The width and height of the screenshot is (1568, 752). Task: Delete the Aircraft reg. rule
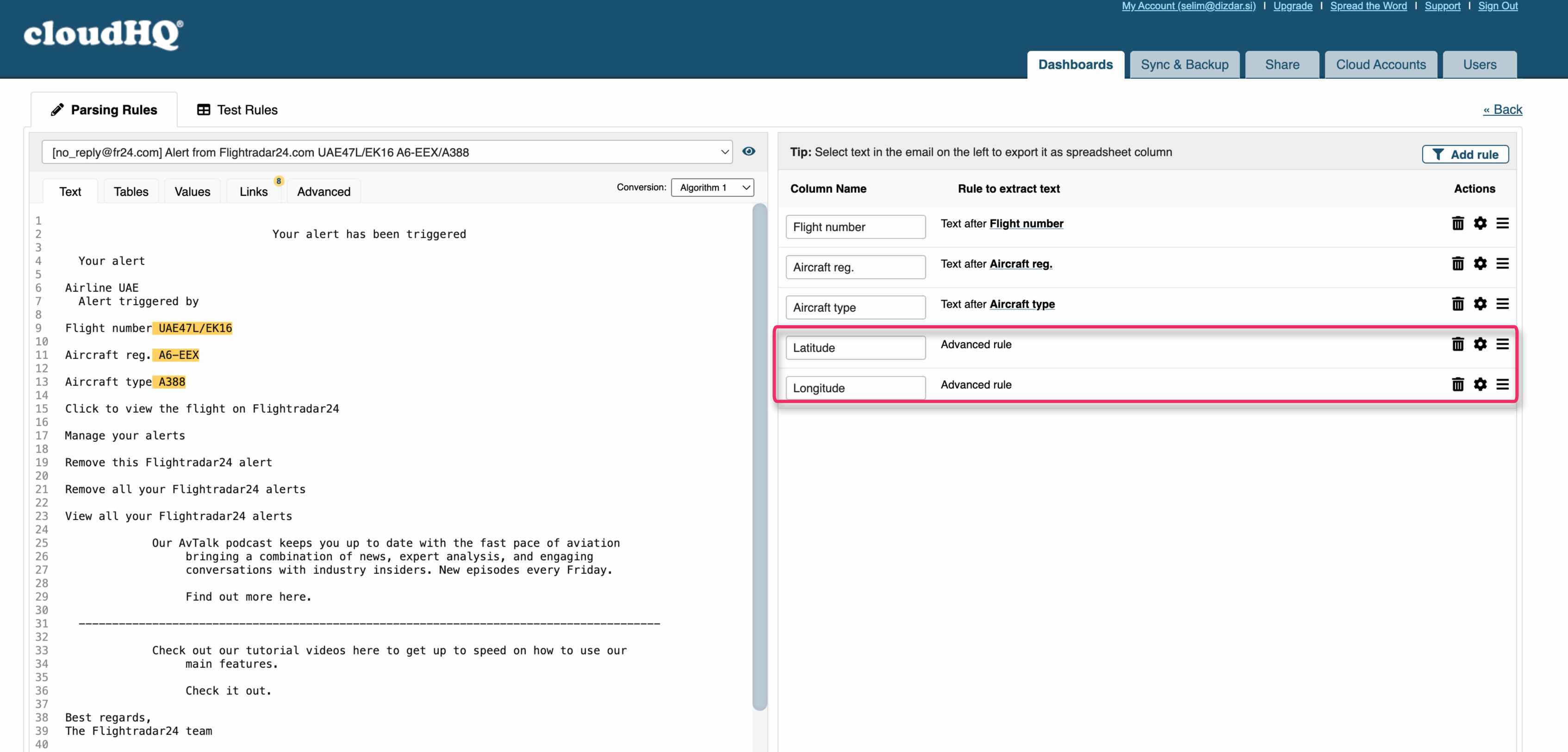(x=1457, y=263)
